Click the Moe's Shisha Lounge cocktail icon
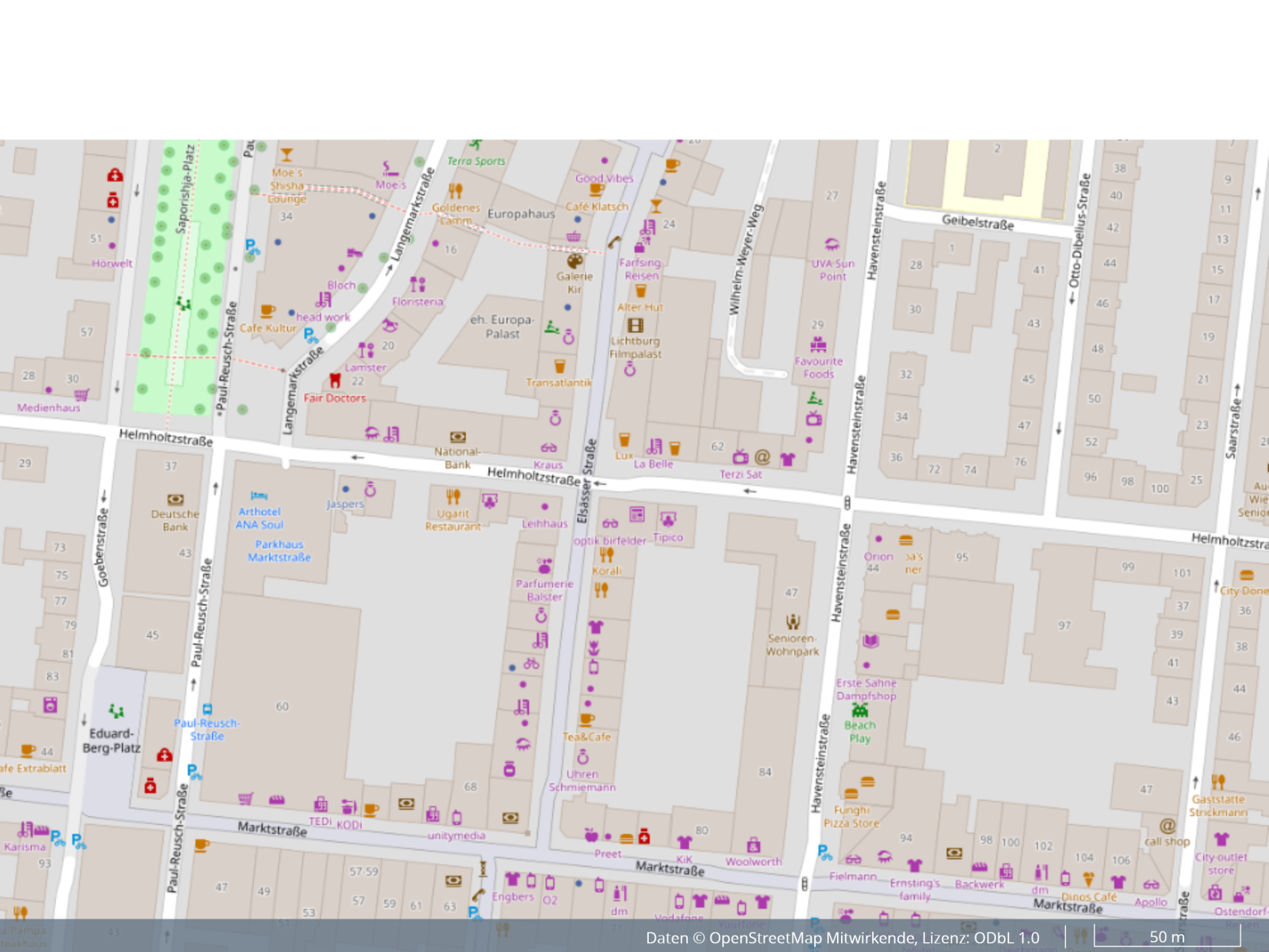 286,155
